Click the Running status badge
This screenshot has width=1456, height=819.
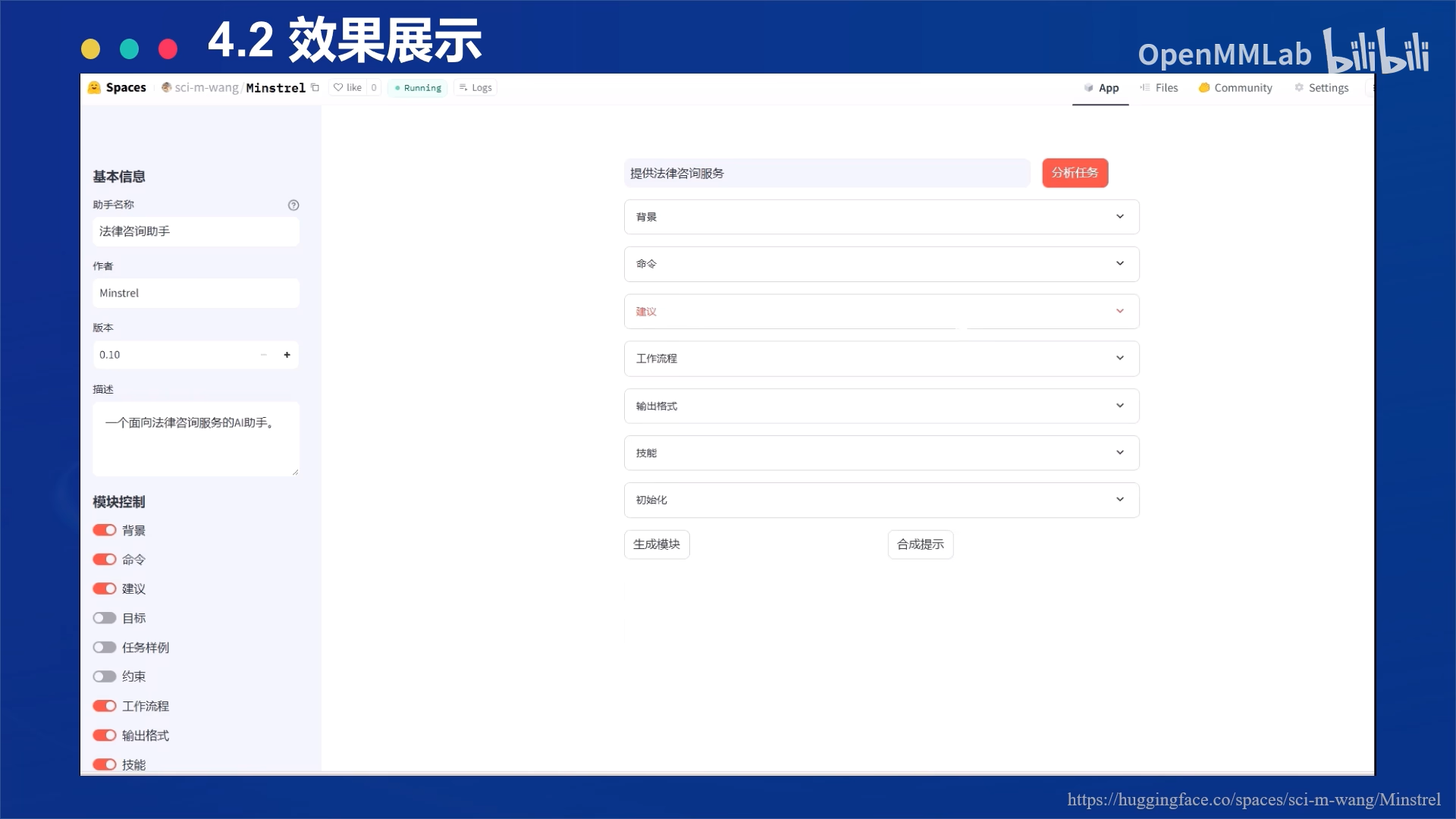point(417,88)
